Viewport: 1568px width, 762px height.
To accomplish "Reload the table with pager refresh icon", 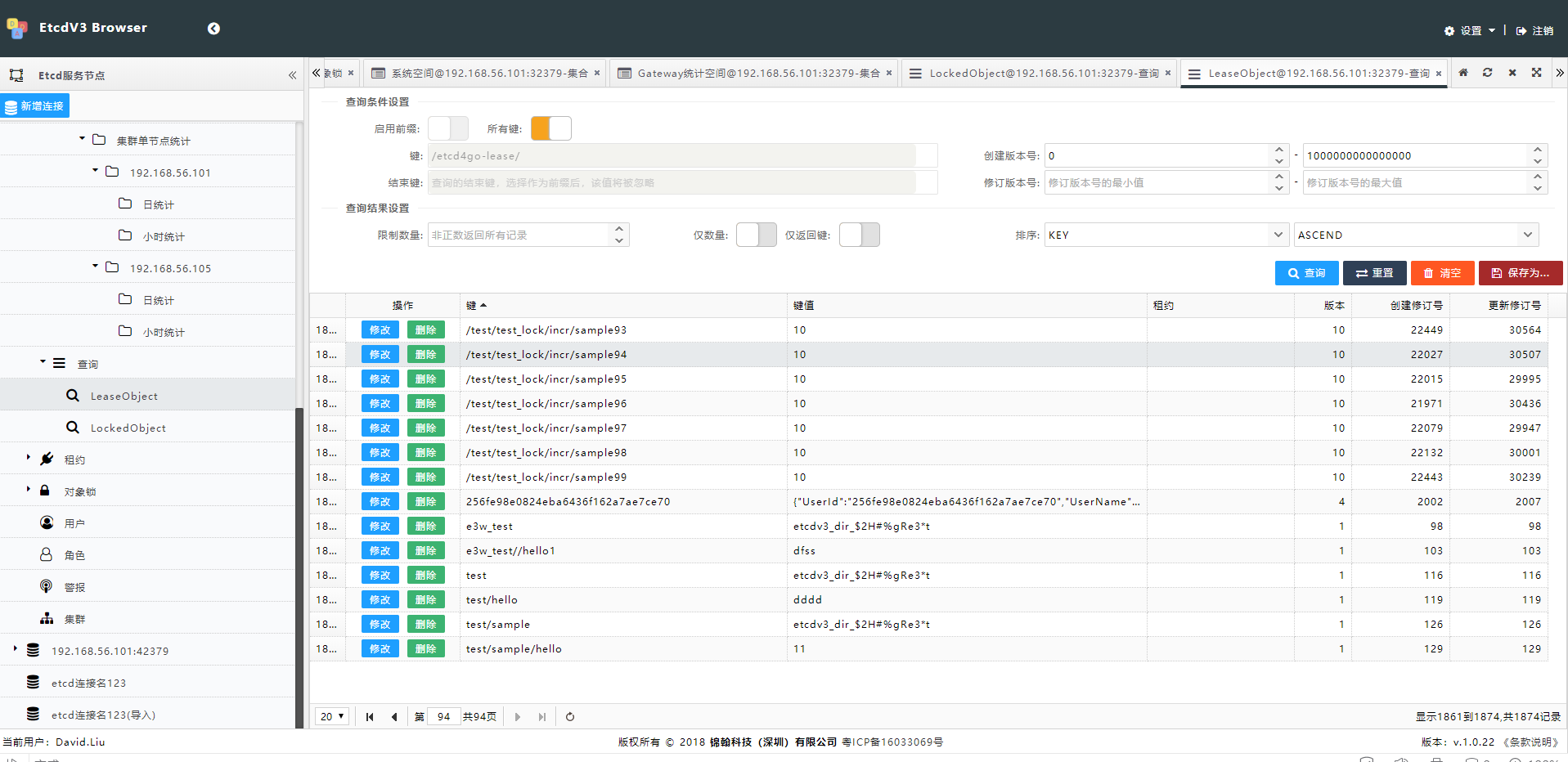I will point(570,717).
